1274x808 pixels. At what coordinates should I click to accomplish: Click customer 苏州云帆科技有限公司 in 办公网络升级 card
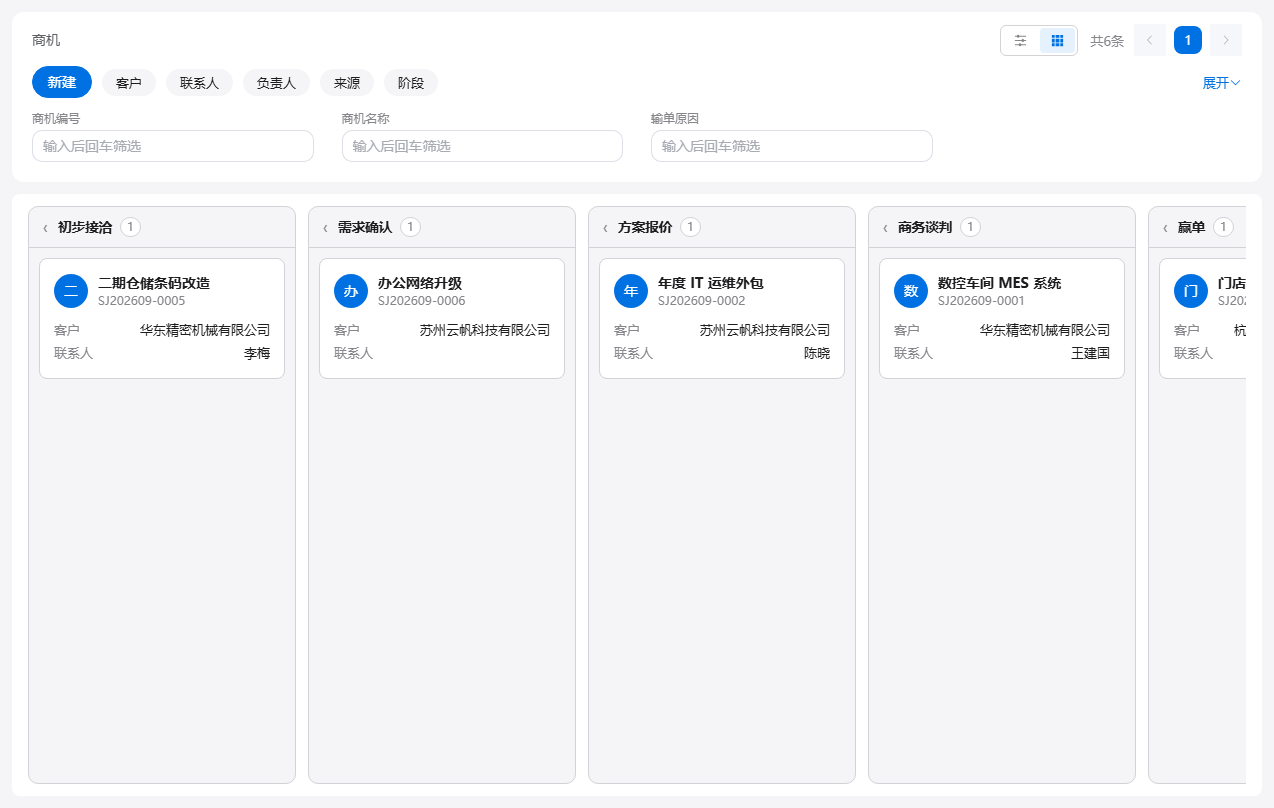pyautogui.click(x=485, y=330)
